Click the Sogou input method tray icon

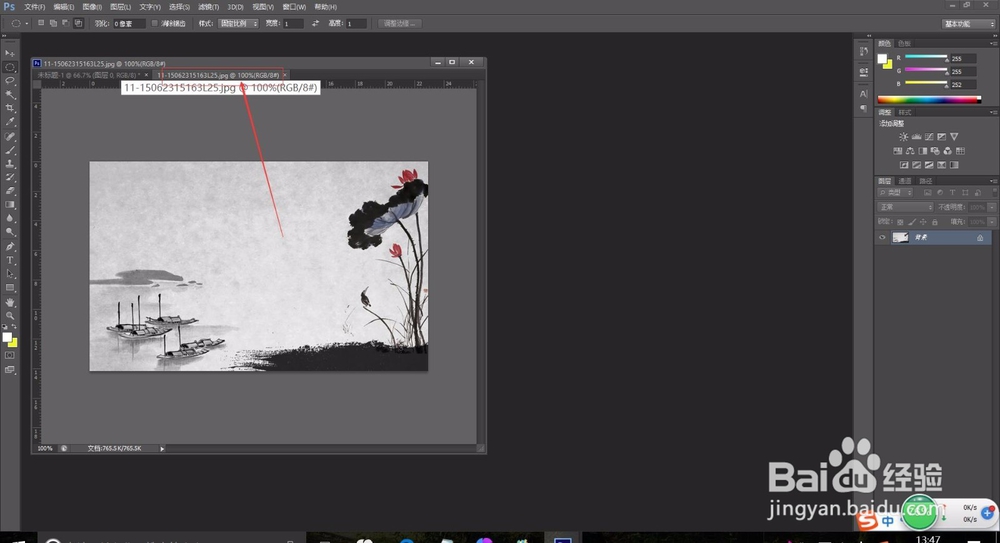point(867,522)
